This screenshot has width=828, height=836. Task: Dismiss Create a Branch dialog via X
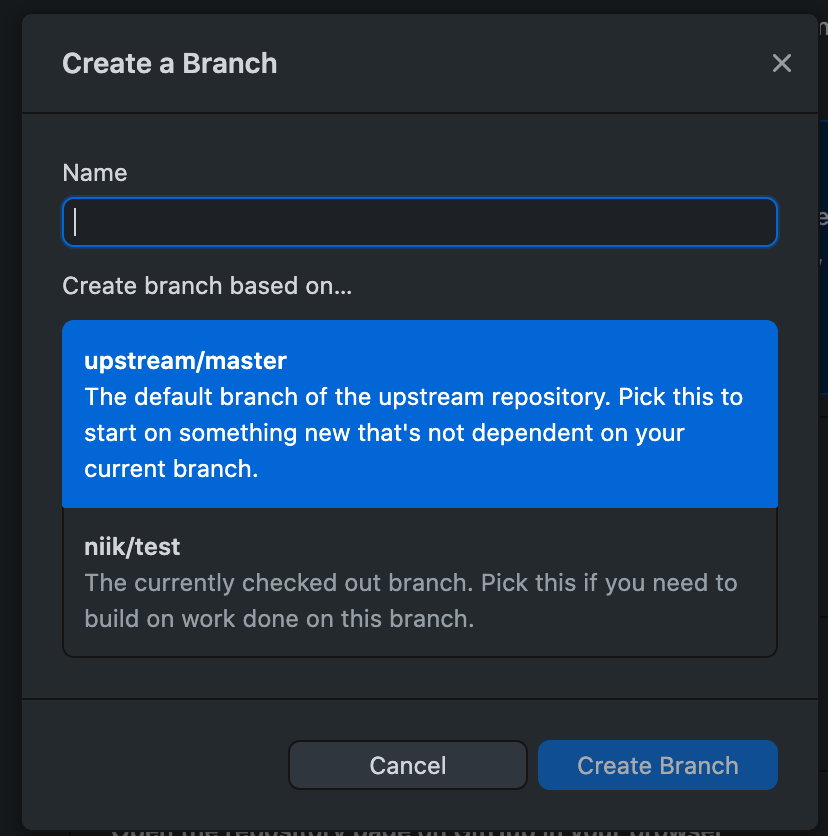click(x=781, y=63)
